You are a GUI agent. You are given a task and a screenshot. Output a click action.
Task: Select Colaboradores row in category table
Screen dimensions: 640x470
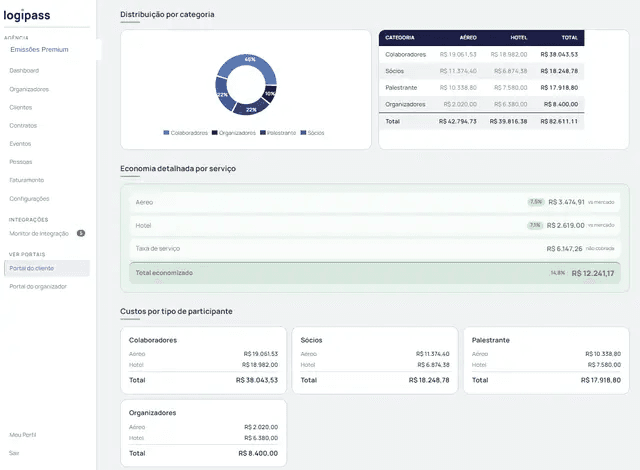click(482, 54)
